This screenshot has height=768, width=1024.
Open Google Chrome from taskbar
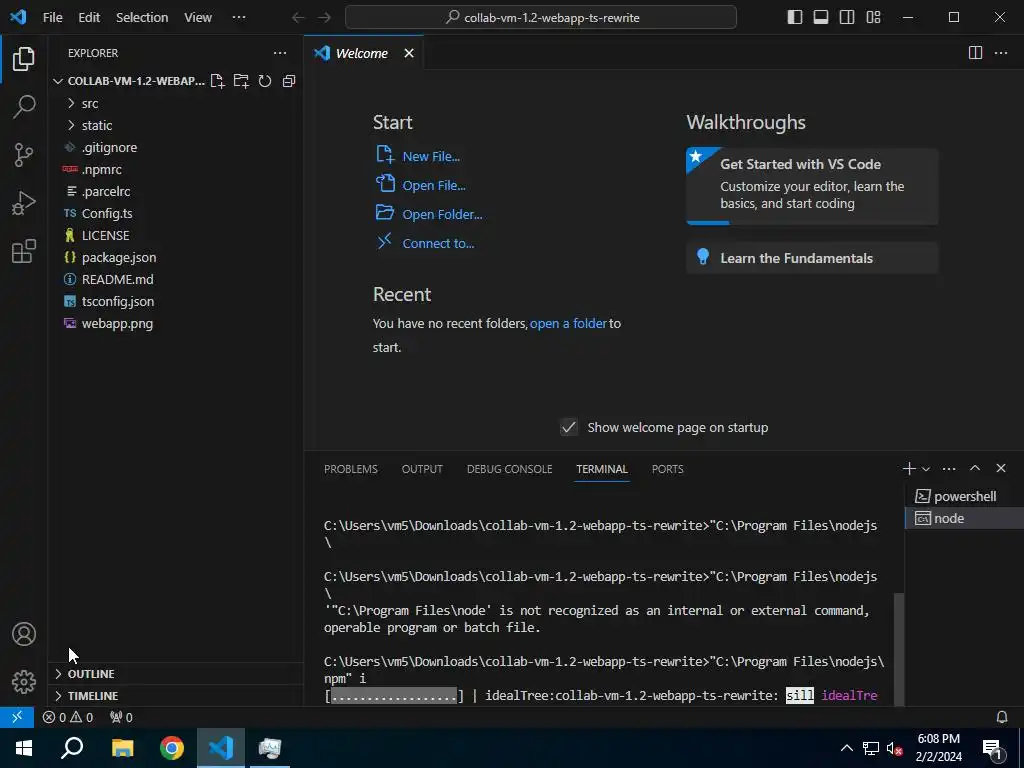[x=172, y=748]
